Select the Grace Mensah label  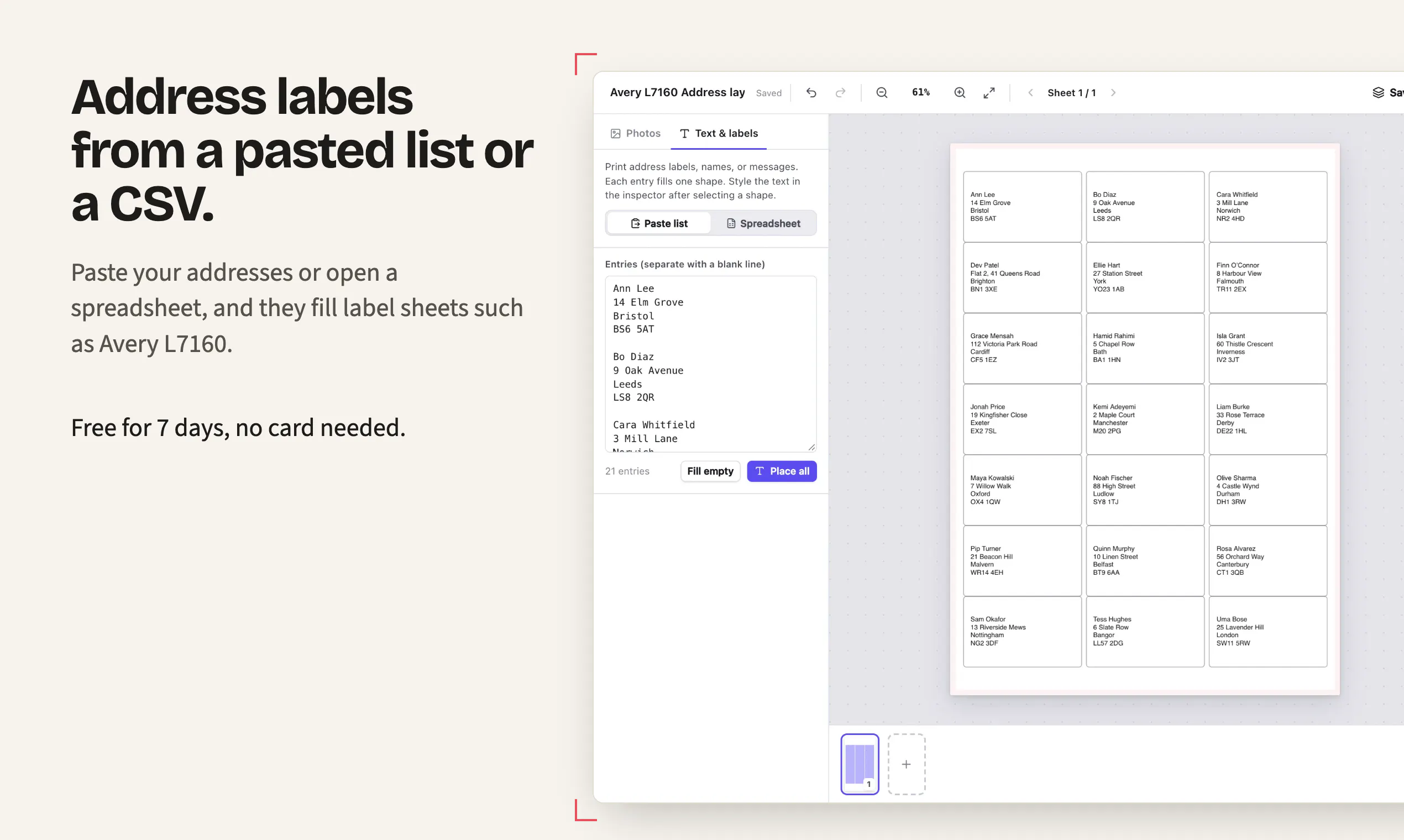(1022, 348)
